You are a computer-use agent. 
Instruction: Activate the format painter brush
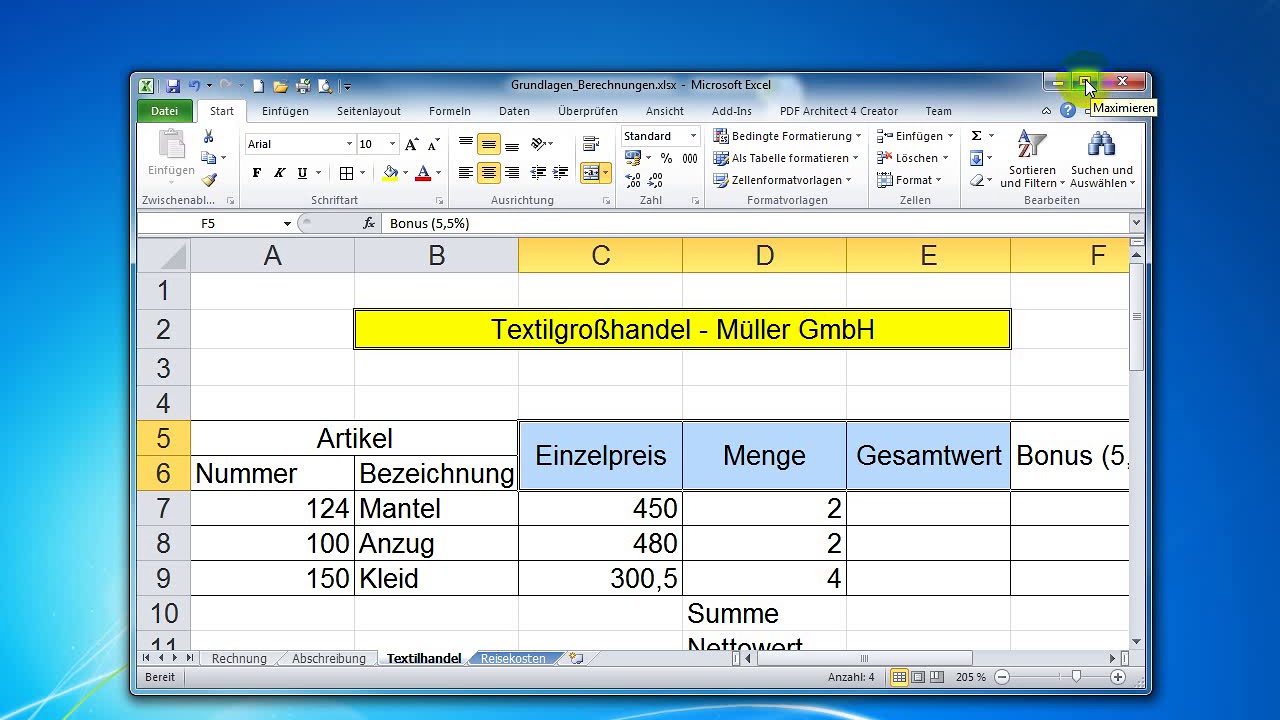209,180
